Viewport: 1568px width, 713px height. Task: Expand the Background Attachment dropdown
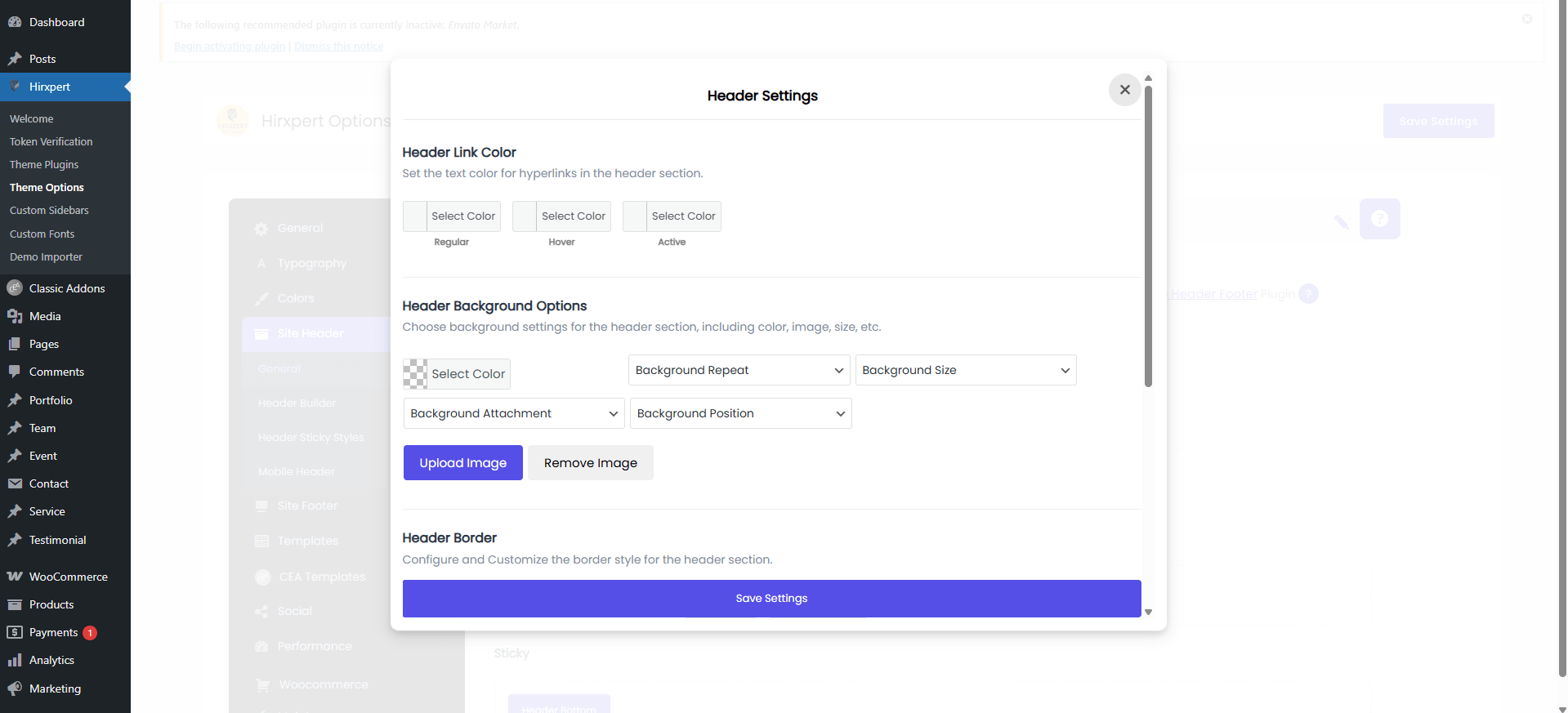coord(514,413)
